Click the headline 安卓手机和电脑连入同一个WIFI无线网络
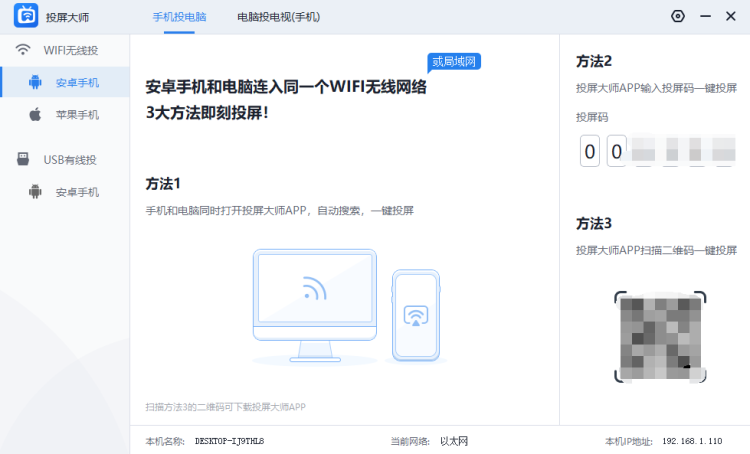750x454 pixels. 286,87
